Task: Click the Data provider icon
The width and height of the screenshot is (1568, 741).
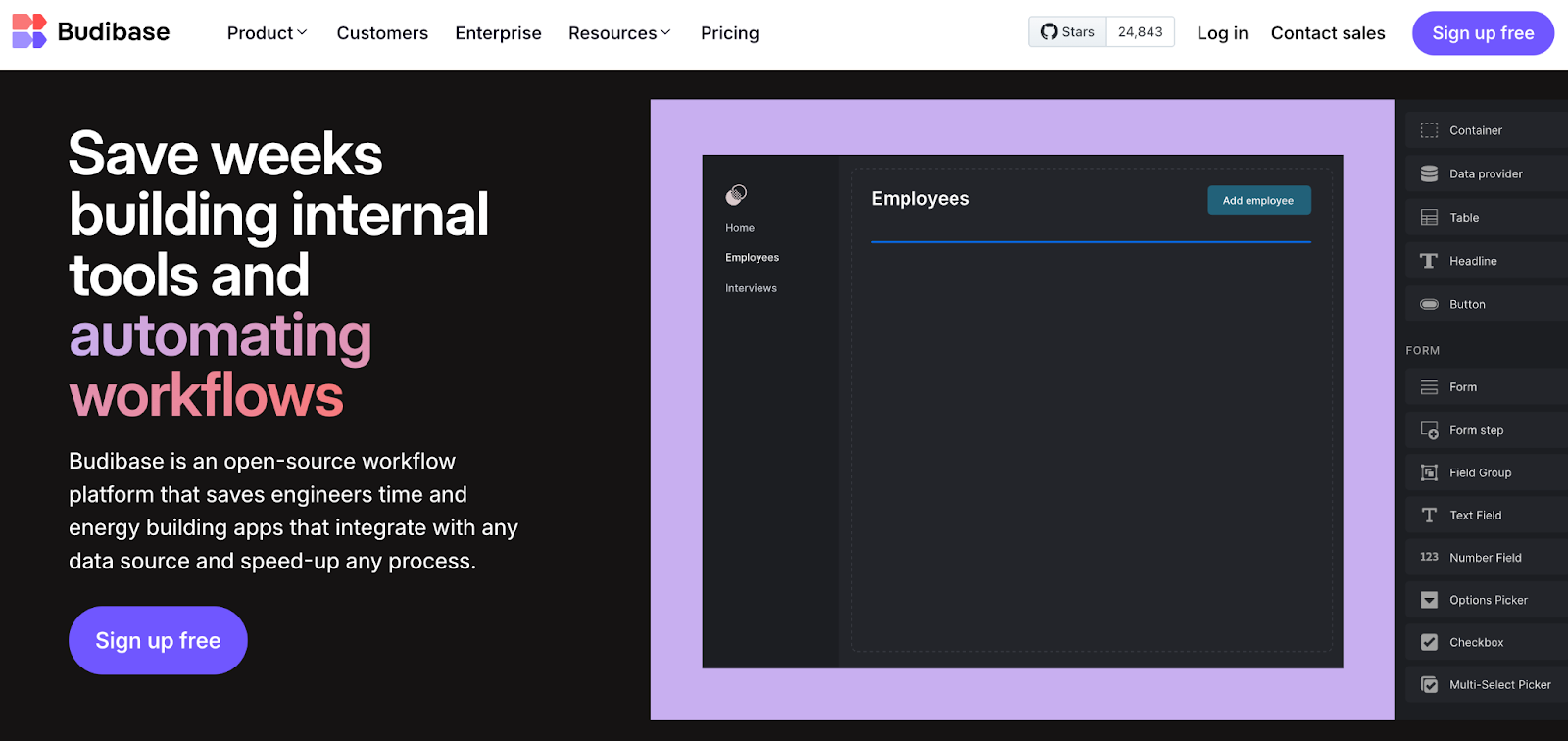Action: point(1429,174)
